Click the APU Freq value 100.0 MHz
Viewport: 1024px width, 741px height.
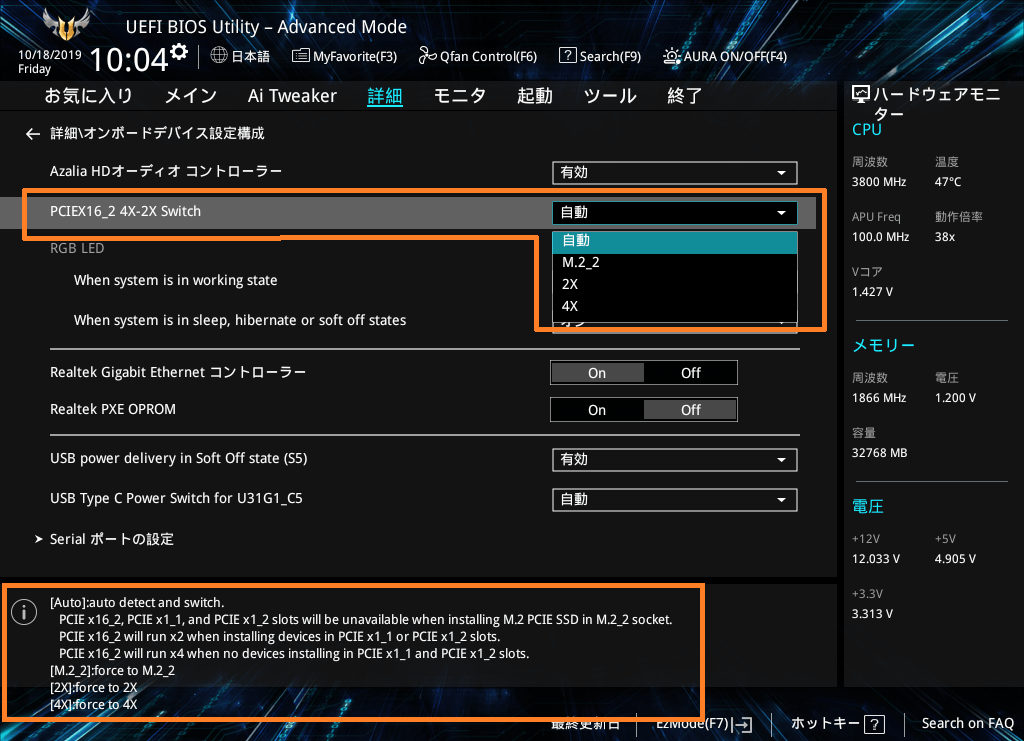(880, 237)
